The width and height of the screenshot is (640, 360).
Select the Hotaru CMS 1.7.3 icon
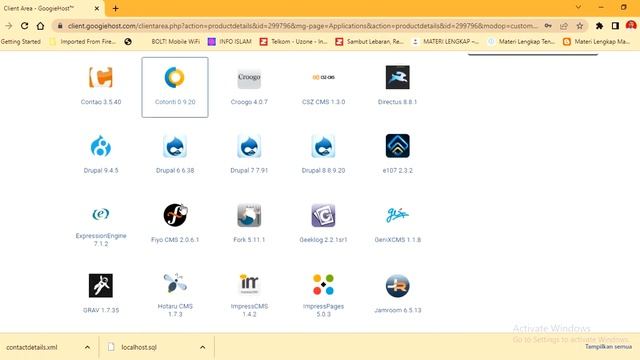tap(175, 283)
